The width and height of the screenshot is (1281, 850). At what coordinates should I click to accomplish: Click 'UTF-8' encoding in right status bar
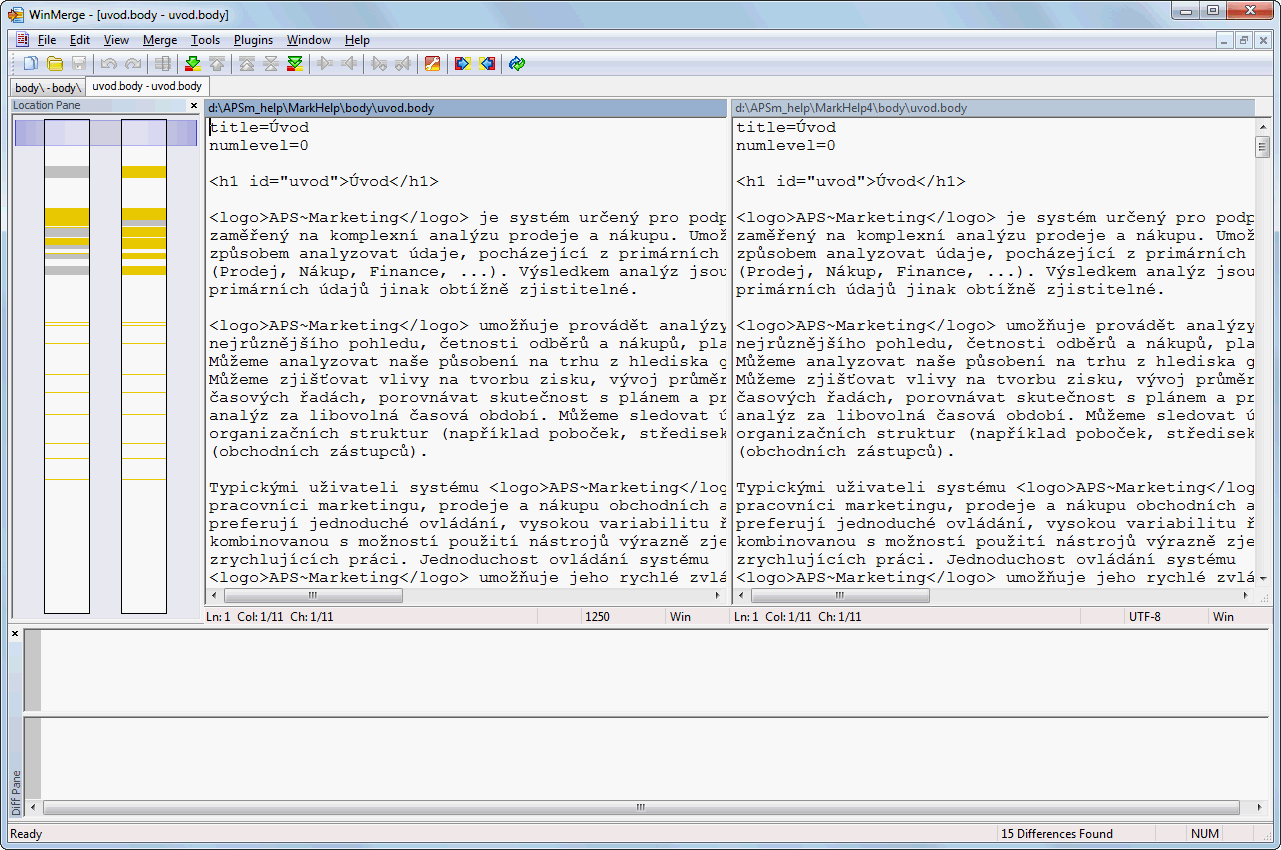tap(1145, 617)
